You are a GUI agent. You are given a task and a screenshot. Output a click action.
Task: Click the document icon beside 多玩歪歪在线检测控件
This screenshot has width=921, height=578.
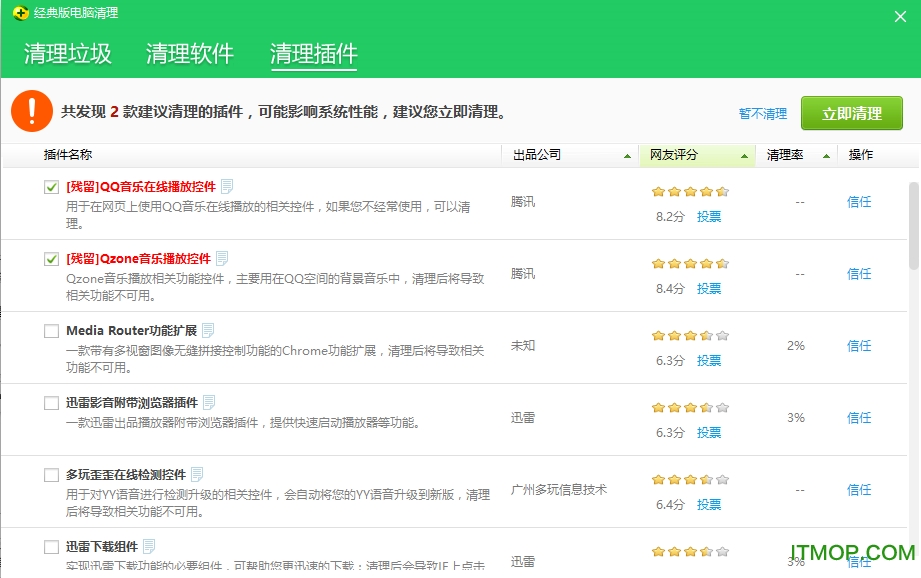[197, 474]
